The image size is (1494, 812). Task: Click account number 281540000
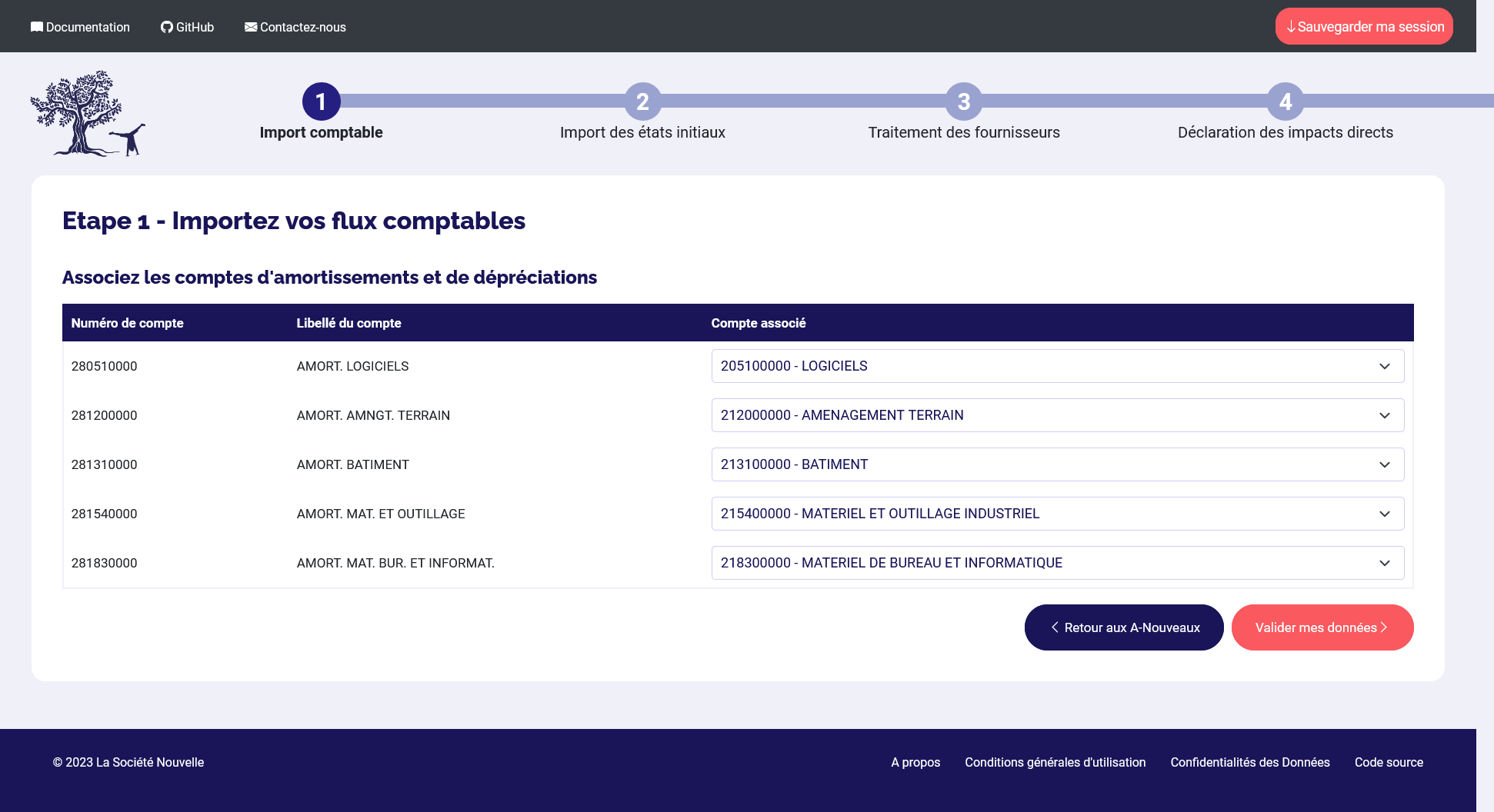coord(105,514)
